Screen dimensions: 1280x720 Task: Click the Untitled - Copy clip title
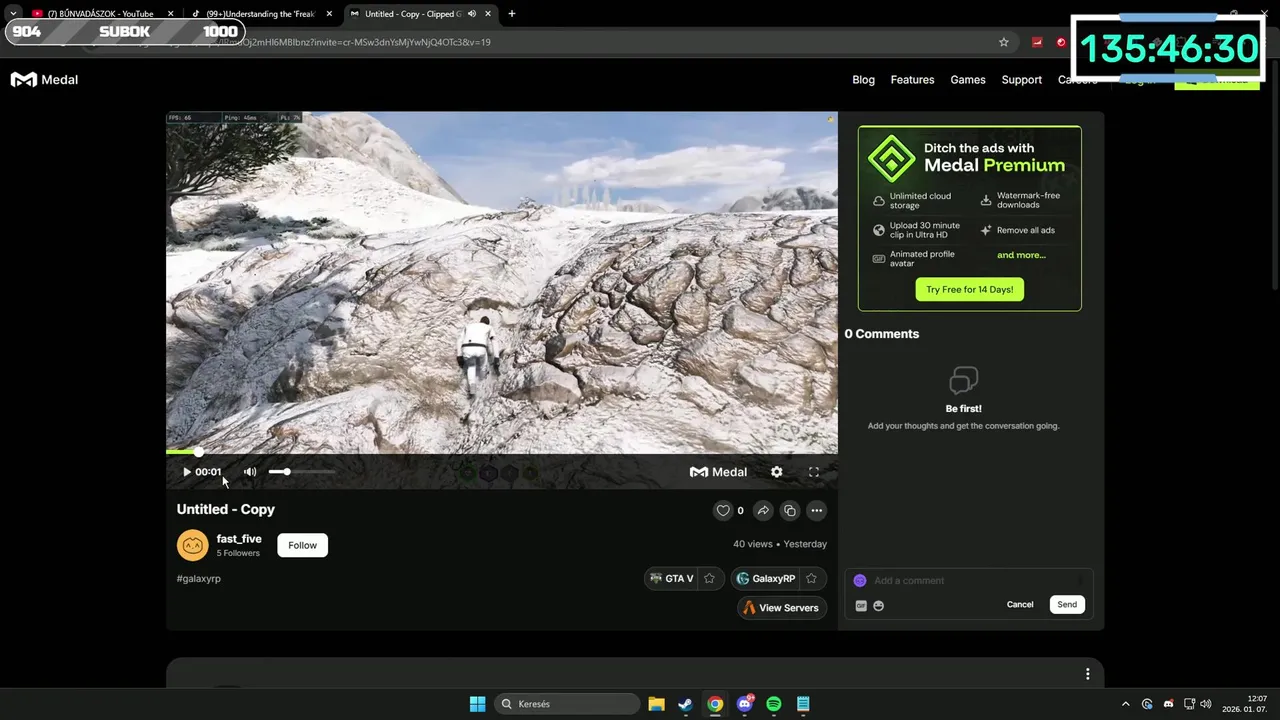coord(226,509)
